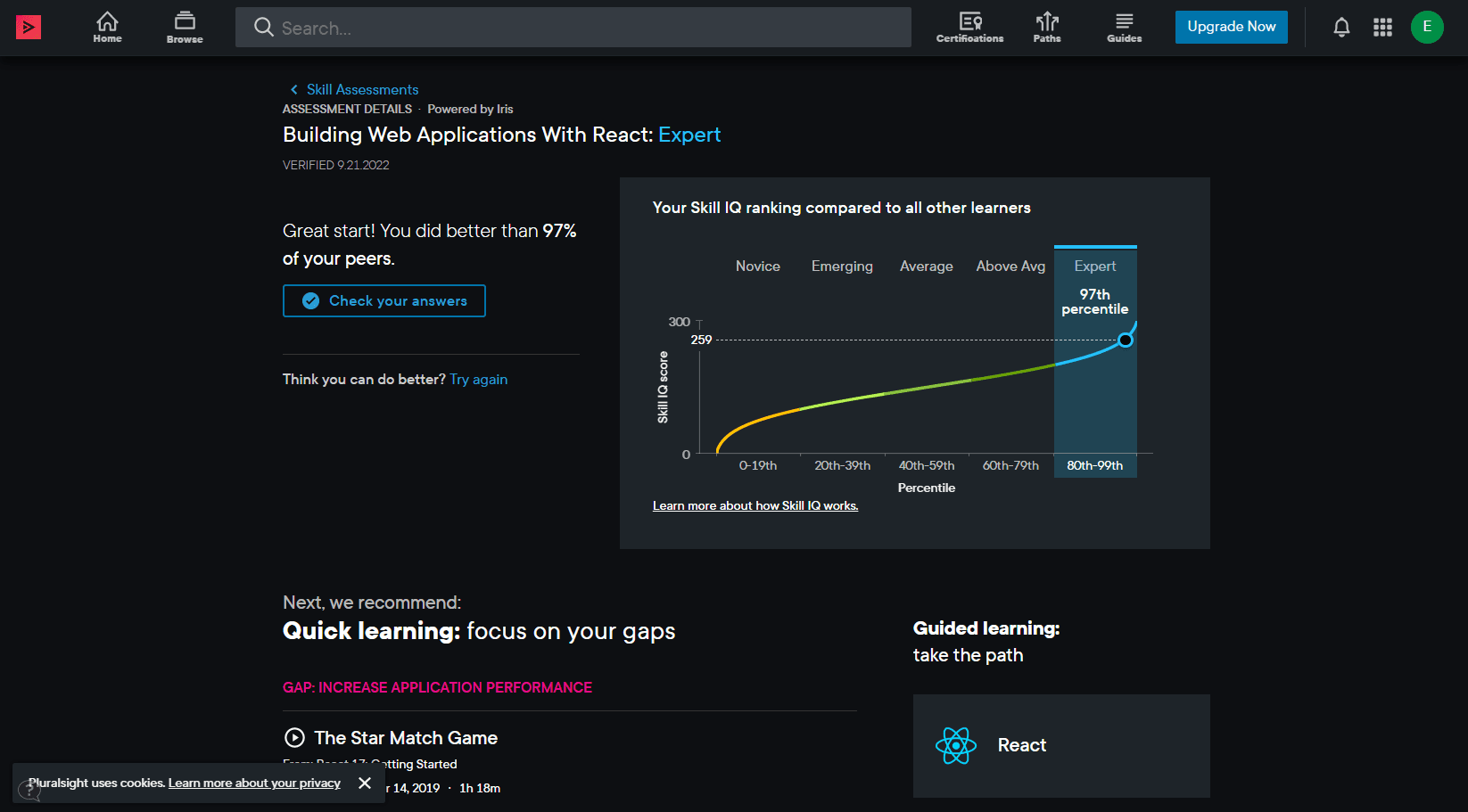Open Learn more about how Skill IQ works
Image resolution: width=1468 pixels, height=812 pixels.
click(x=755, y=505)
